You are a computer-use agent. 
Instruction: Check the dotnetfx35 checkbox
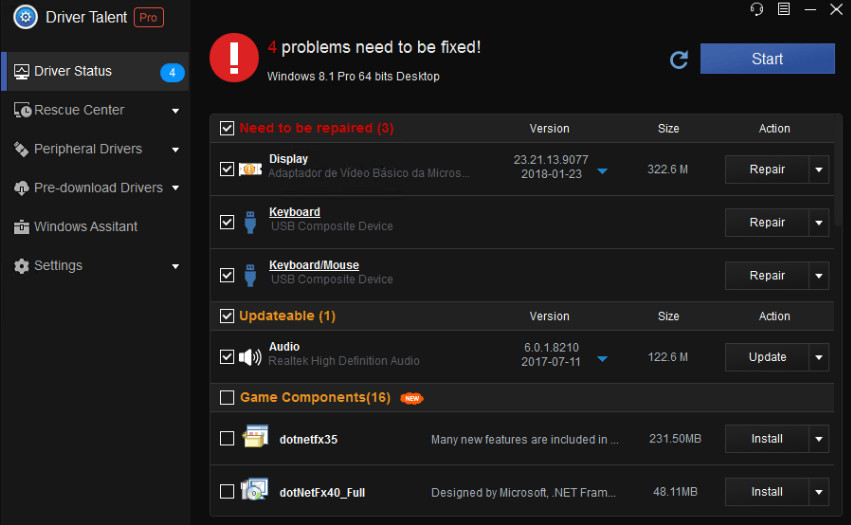click(x=227, y=438)
